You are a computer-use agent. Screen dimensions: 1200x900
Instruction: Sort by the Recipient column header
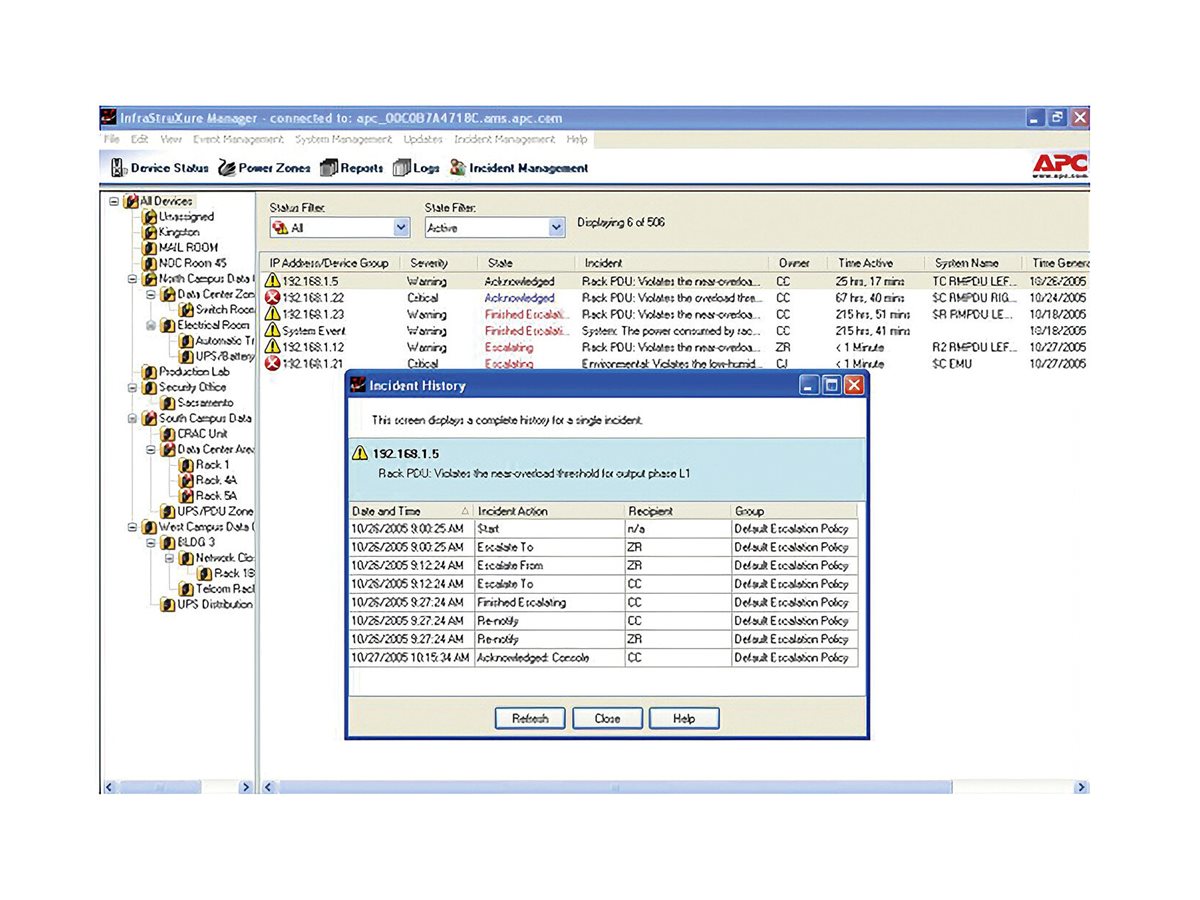pyautogui.click(x=678, y=511)
